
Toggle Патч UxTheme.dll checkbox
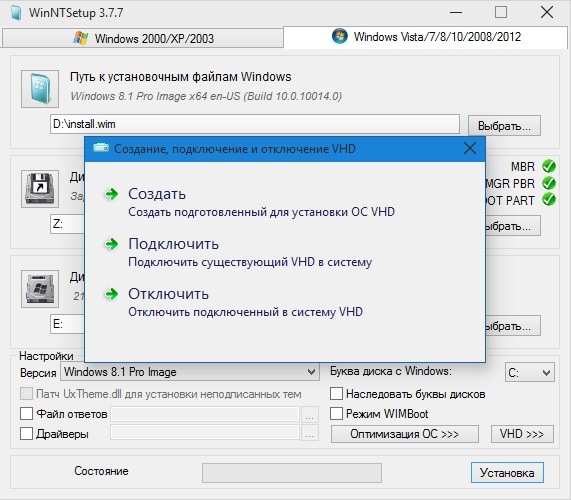click(26, 394)
